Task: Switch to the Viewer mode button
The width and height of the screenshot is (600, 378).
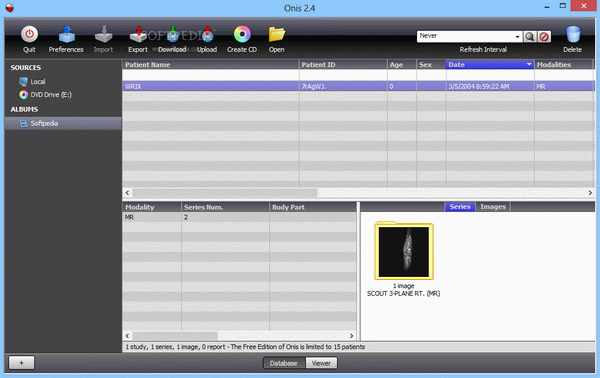Action: click(321, 363)
